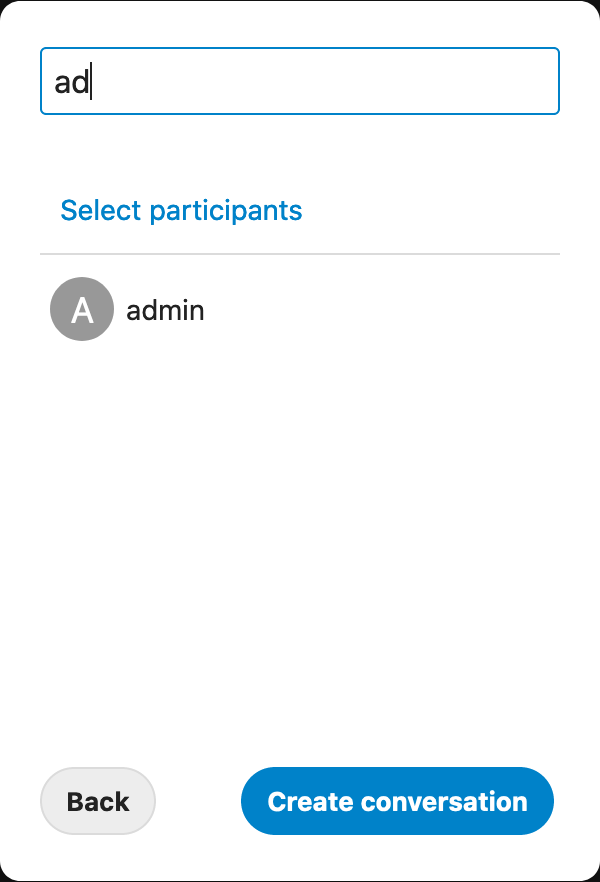
Task: Focus the participant search box containing 'ad'
Action: click(299, 81)
